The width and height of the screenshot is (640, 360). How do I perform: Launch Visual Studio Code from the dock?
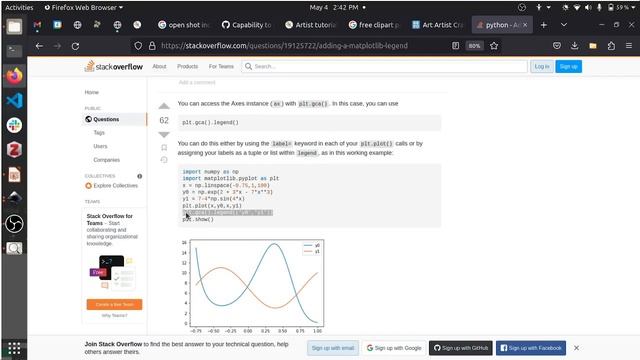coord(14,100)
